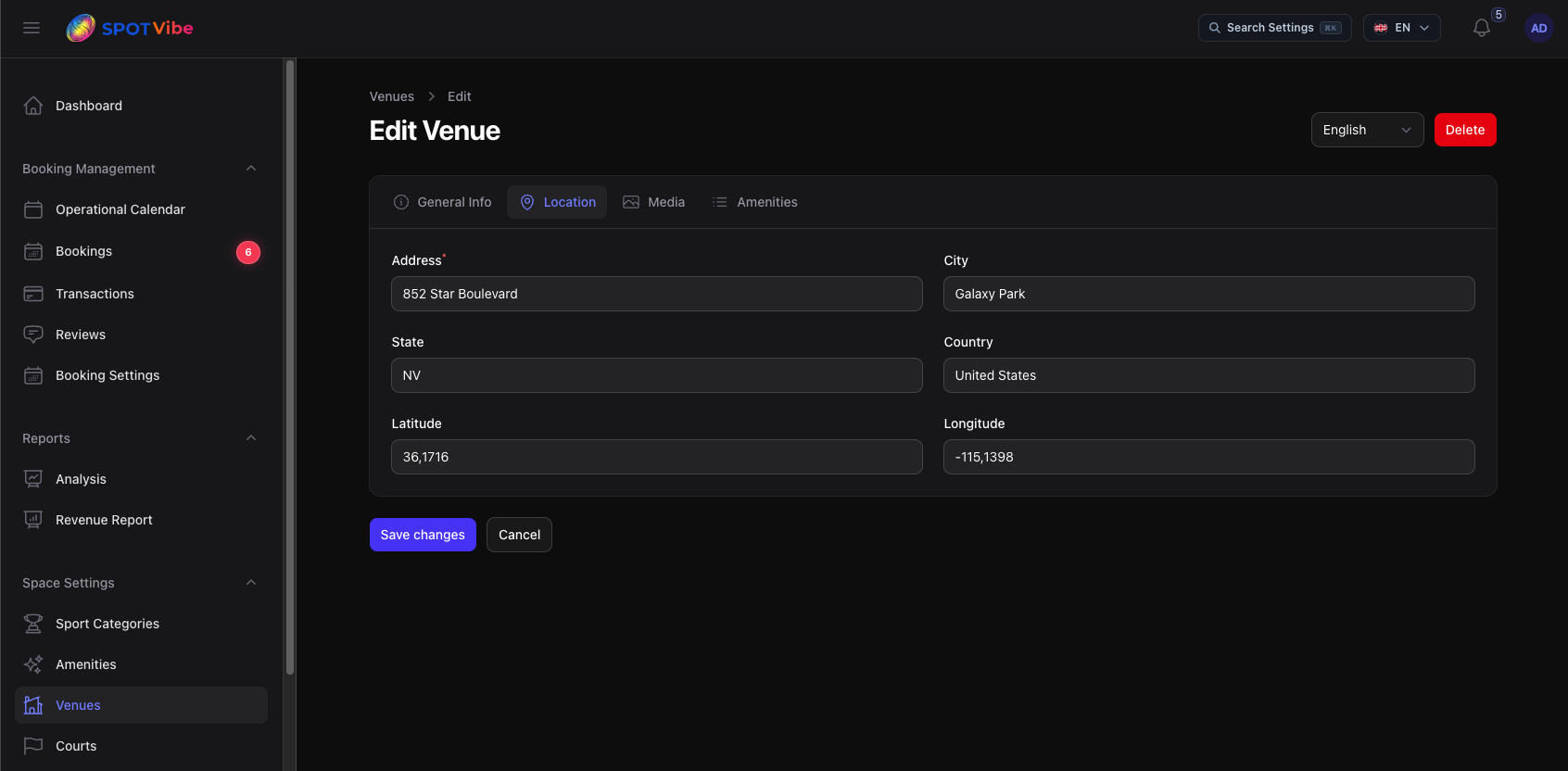Open Reviews in the sidebar
1568x771 pixels.
click(x=141, y=335)
